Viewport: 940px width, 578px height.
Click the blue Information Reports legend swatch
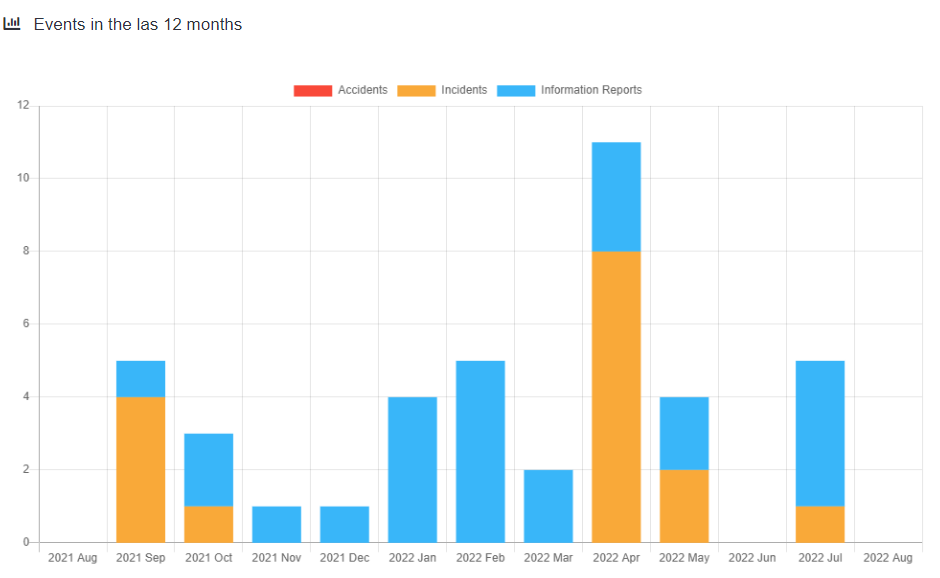516,91
